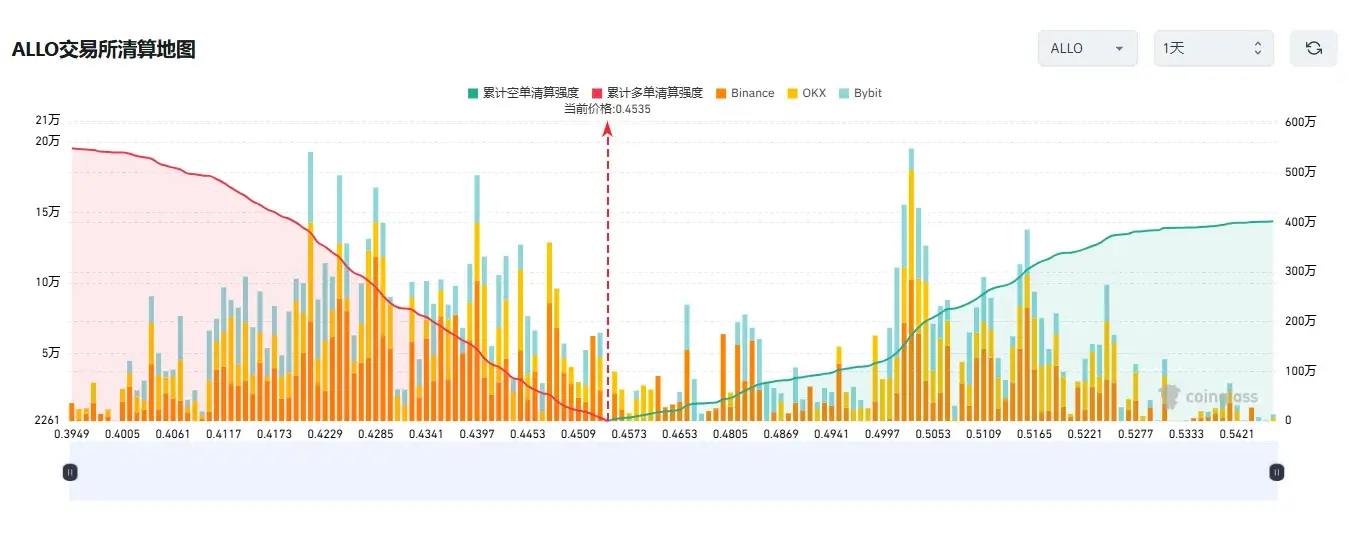Open the 1天 time range selector

point(1213,48)
